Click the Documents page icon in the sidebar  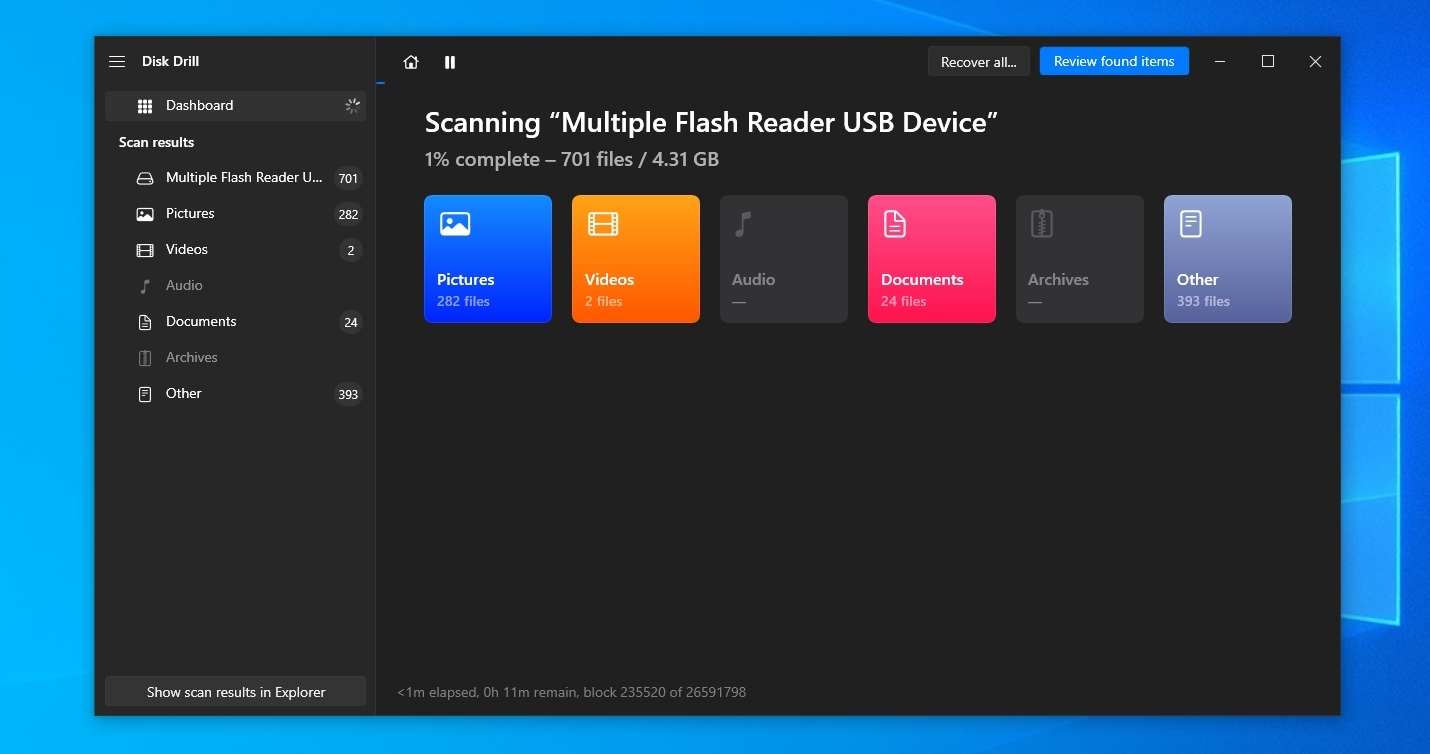pyautogui.click(x=145, y=322)
